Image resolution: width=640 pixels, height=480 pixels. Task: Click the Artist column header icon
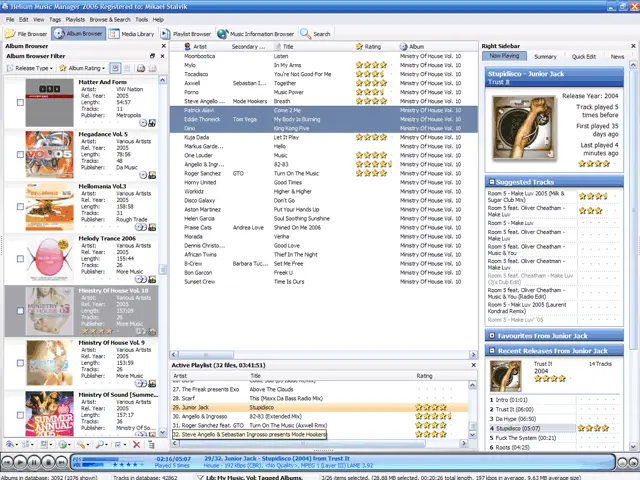pos(187,47)
